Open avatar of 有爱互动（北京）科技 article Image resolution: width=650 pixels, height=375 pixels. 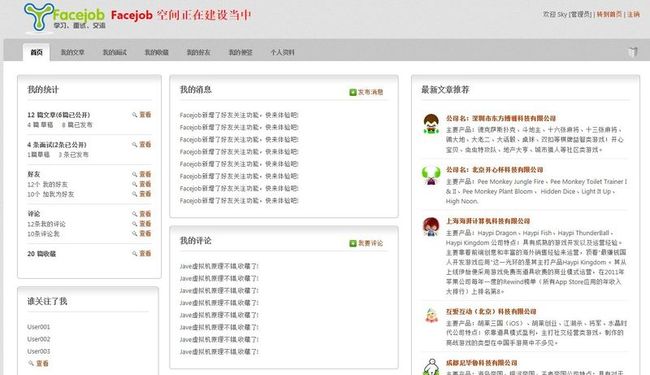pos(431,316)
